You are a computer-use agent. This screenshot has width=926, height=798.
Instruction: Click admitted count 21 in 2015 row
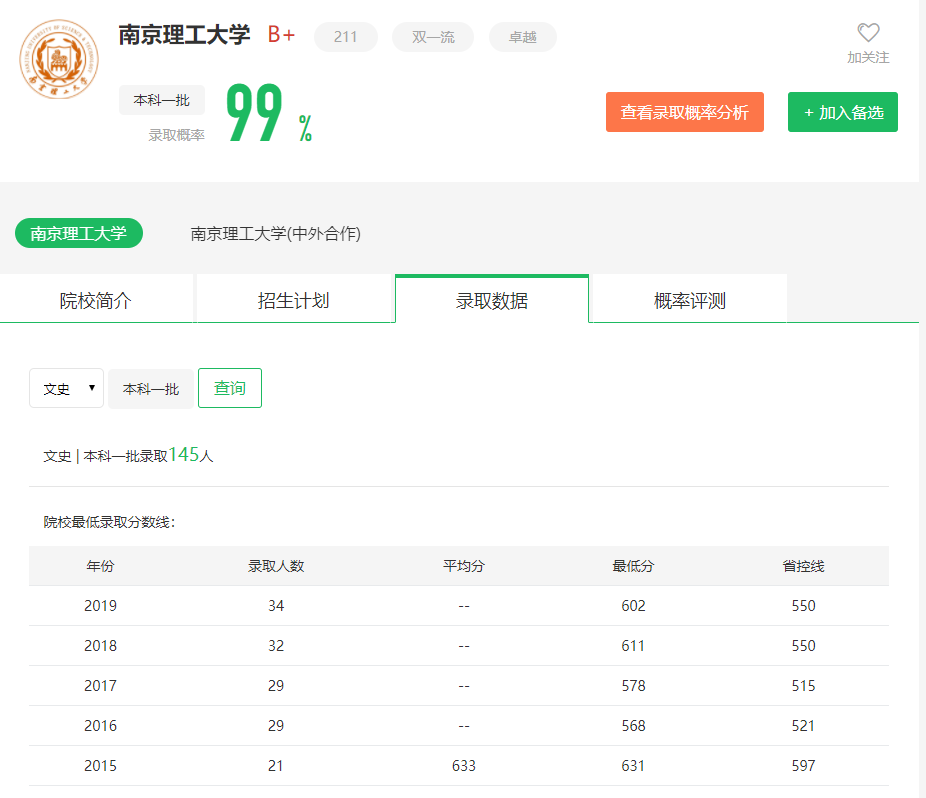(x=276, y=766)
